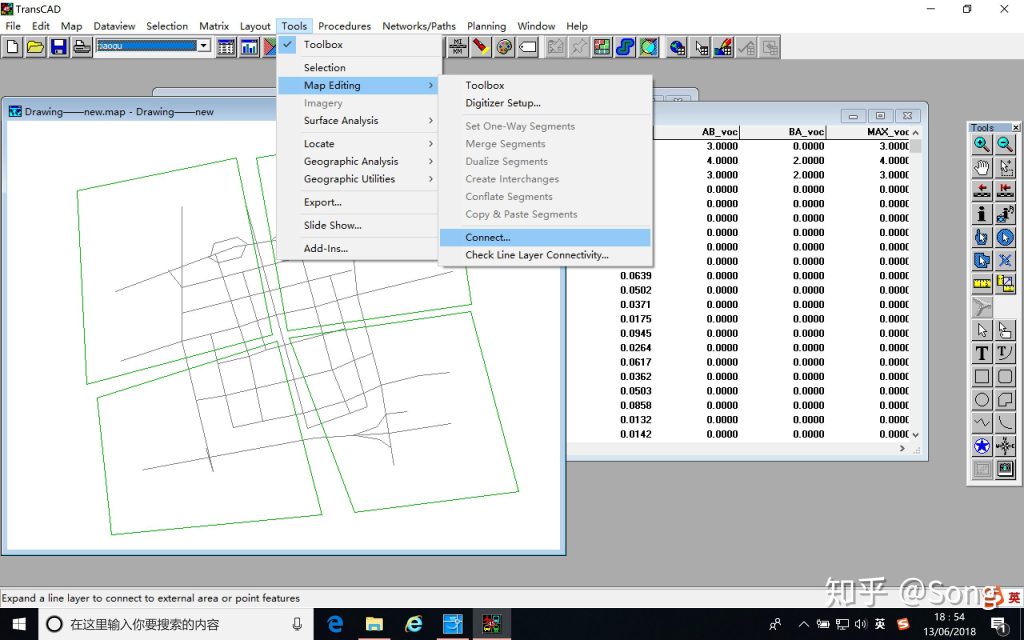Click the label tag toolbar icon
The width and height of the screenshot is (1024, 640).
[528, 47]
